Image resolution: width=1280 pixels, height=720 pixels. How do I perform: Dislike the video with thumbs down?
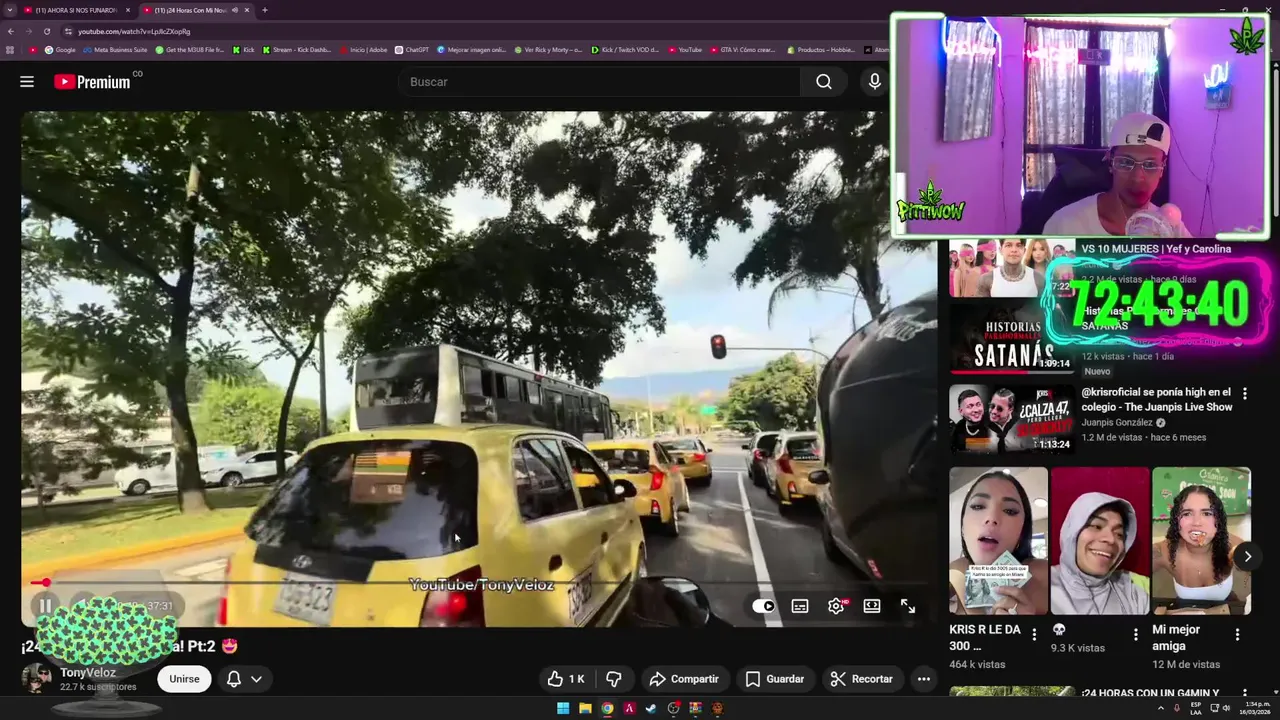point(614,679)
